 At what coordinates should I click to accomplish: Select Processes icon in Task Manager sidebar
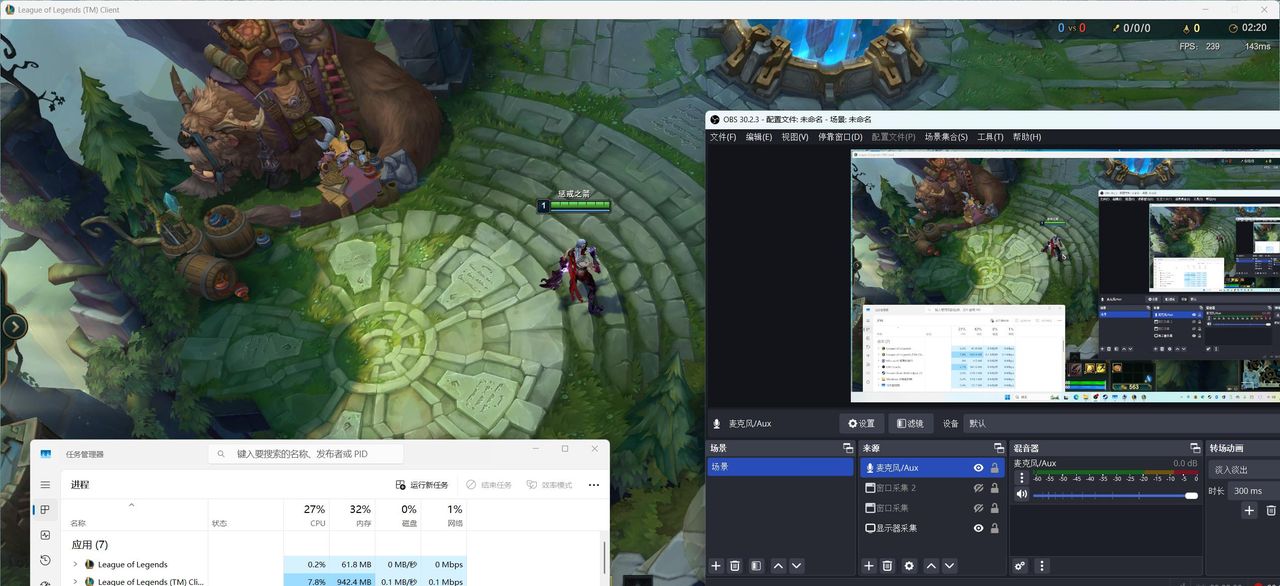45,510
